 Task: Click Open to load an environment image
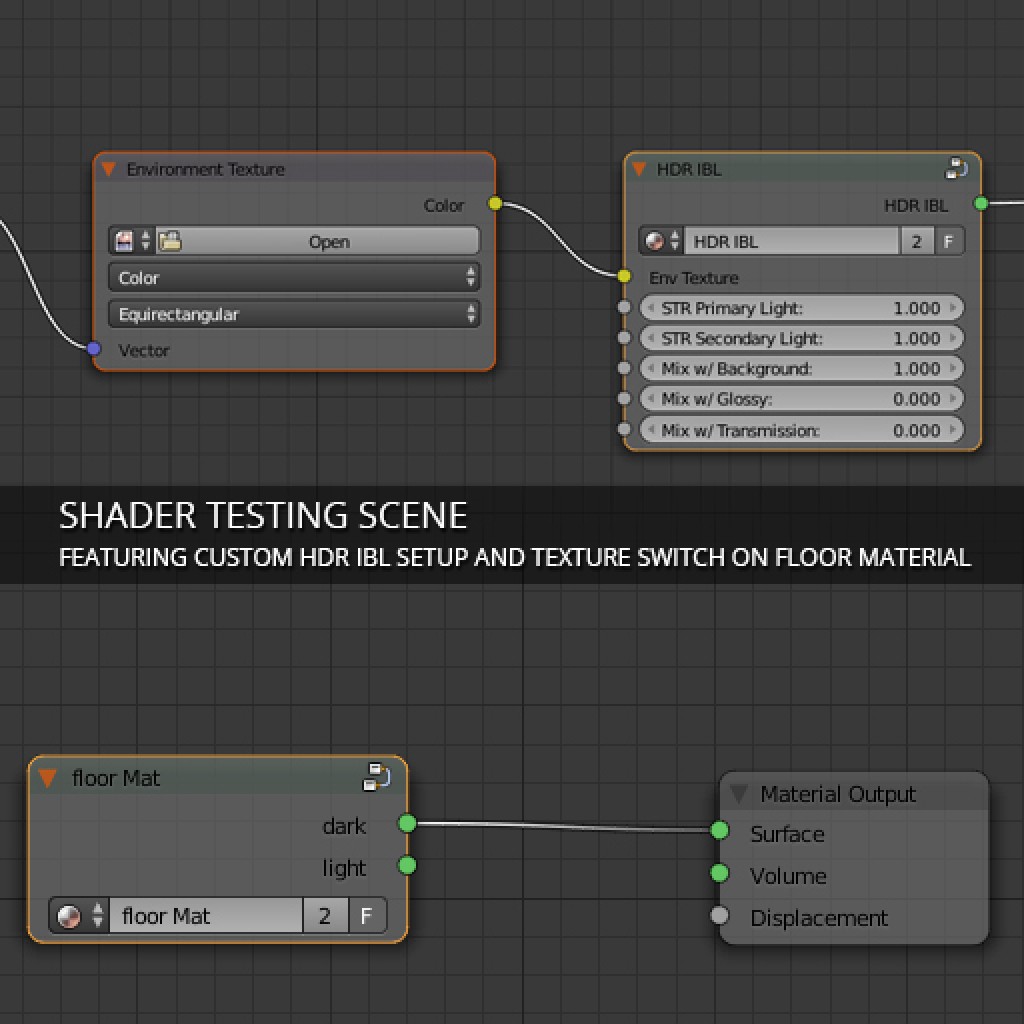tap(330, 240)
